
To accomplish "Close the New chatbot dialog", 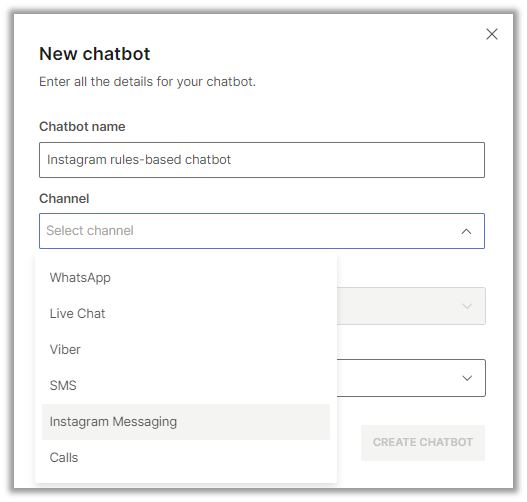I will [x=492, y=34].
